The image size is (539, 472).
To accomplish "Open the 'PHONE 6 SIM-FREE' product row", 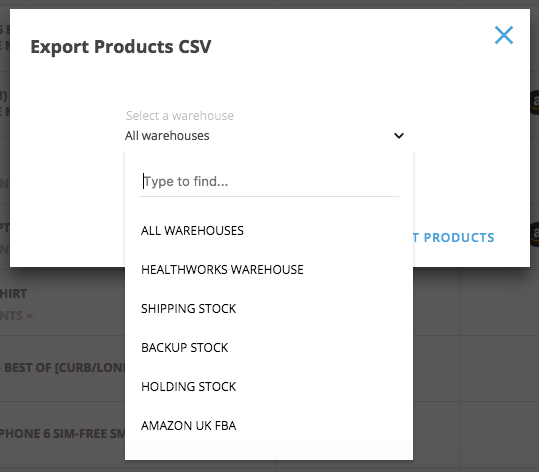I will [63, 433].
